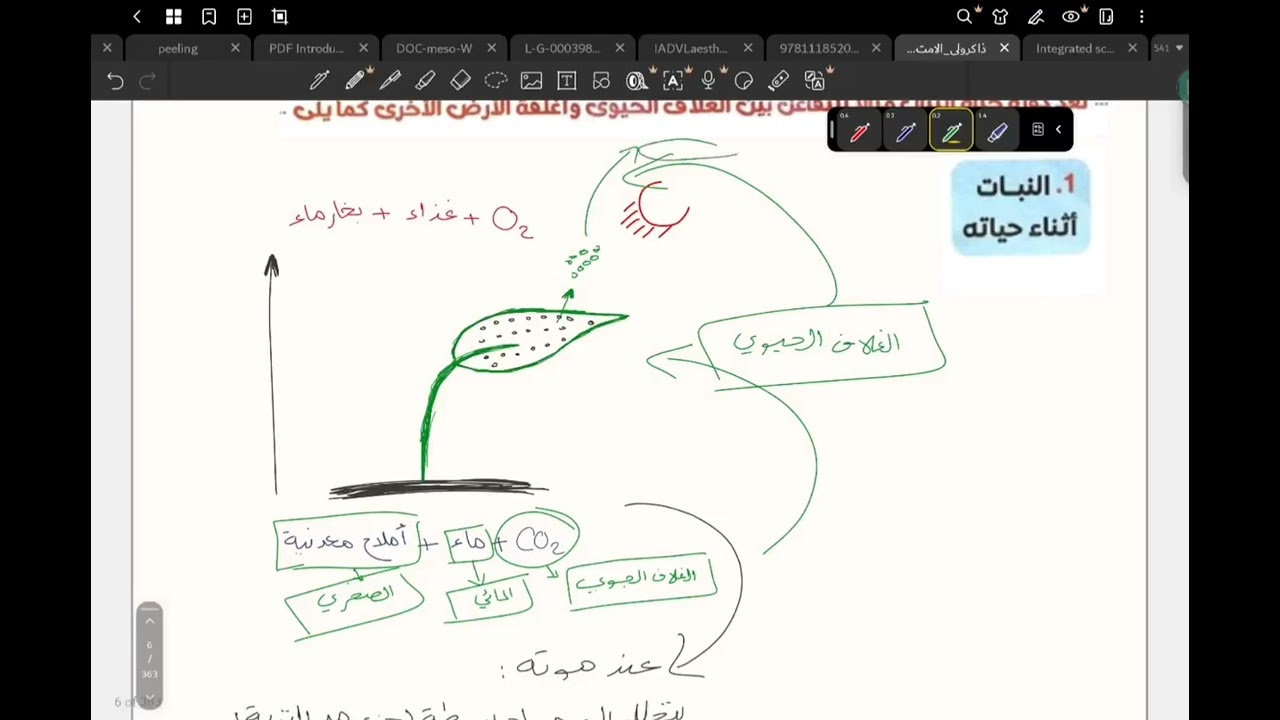This screenshot has width=1280, height=720.
Task: Open the crop capture tool
Action: [280, 16]
